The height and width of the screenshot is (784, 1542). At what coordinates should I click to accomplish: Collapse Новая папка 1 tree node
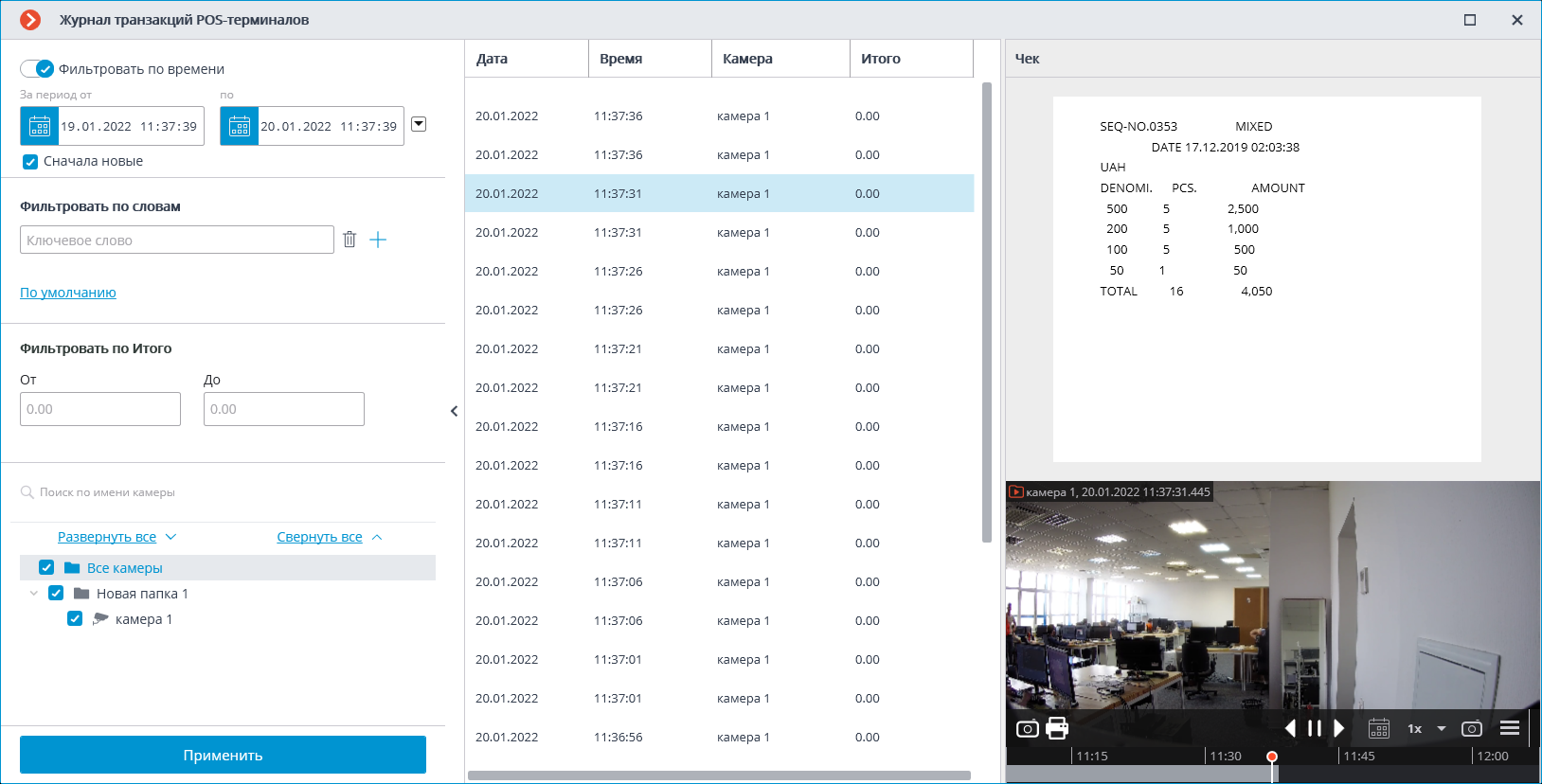(34, 593)
